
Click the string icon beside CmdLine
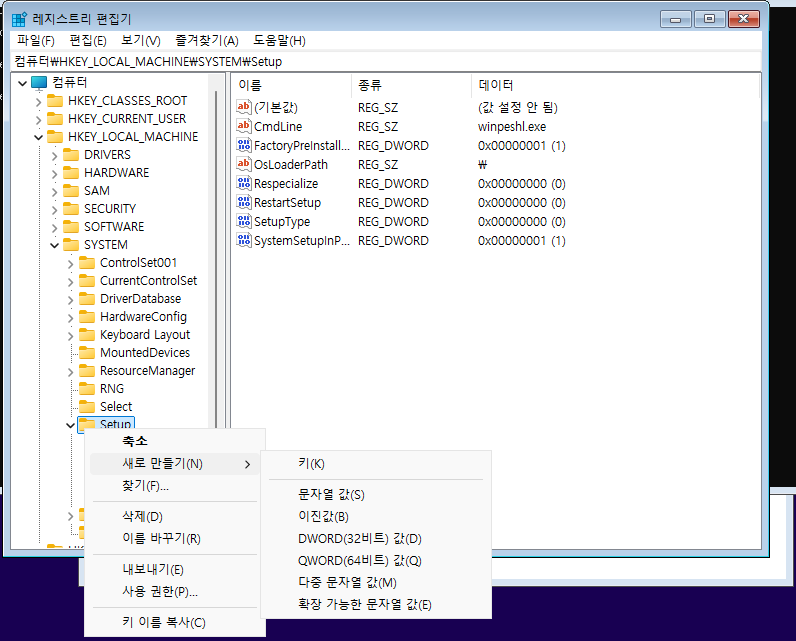click(244, 126)
